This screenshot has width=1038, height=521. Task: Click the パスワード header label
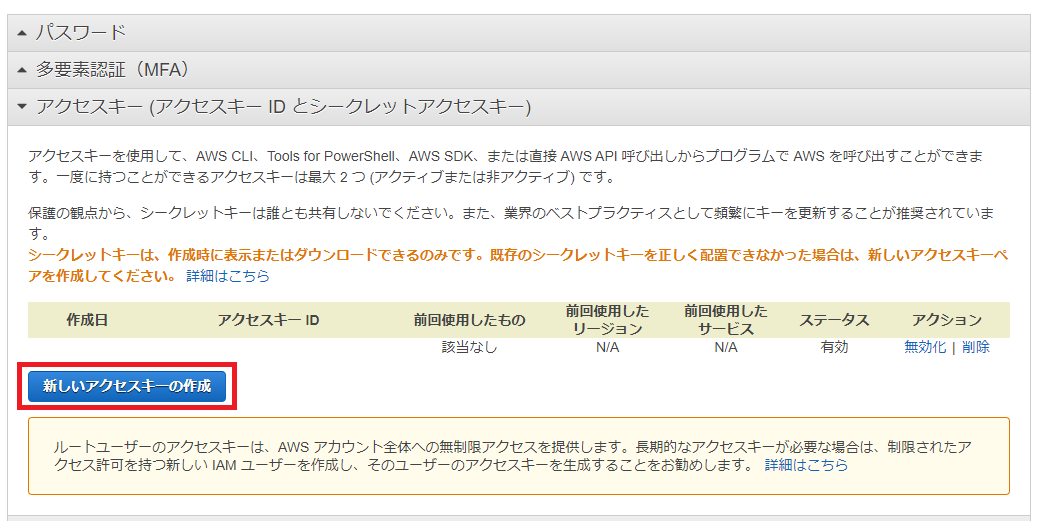coord(81,33)
